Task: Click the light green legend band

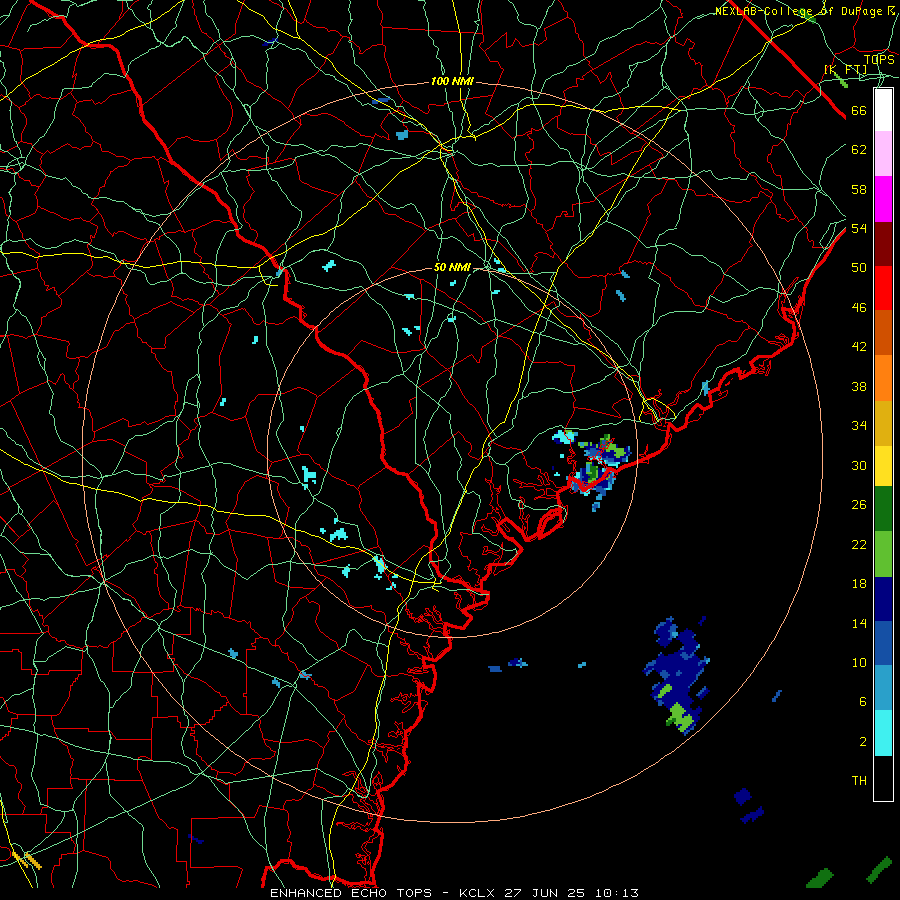Action: pos(883,554)
